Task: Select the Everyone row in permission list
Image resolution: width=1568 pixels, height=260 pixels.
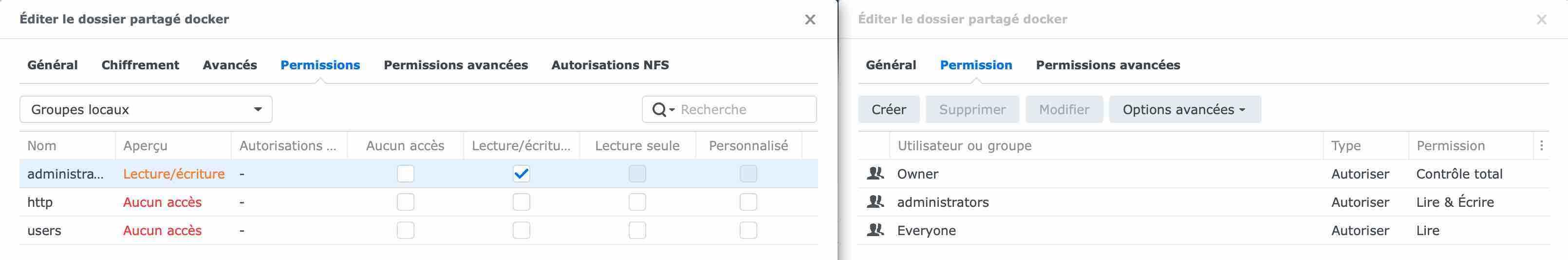Action: tap(1203, 231)
